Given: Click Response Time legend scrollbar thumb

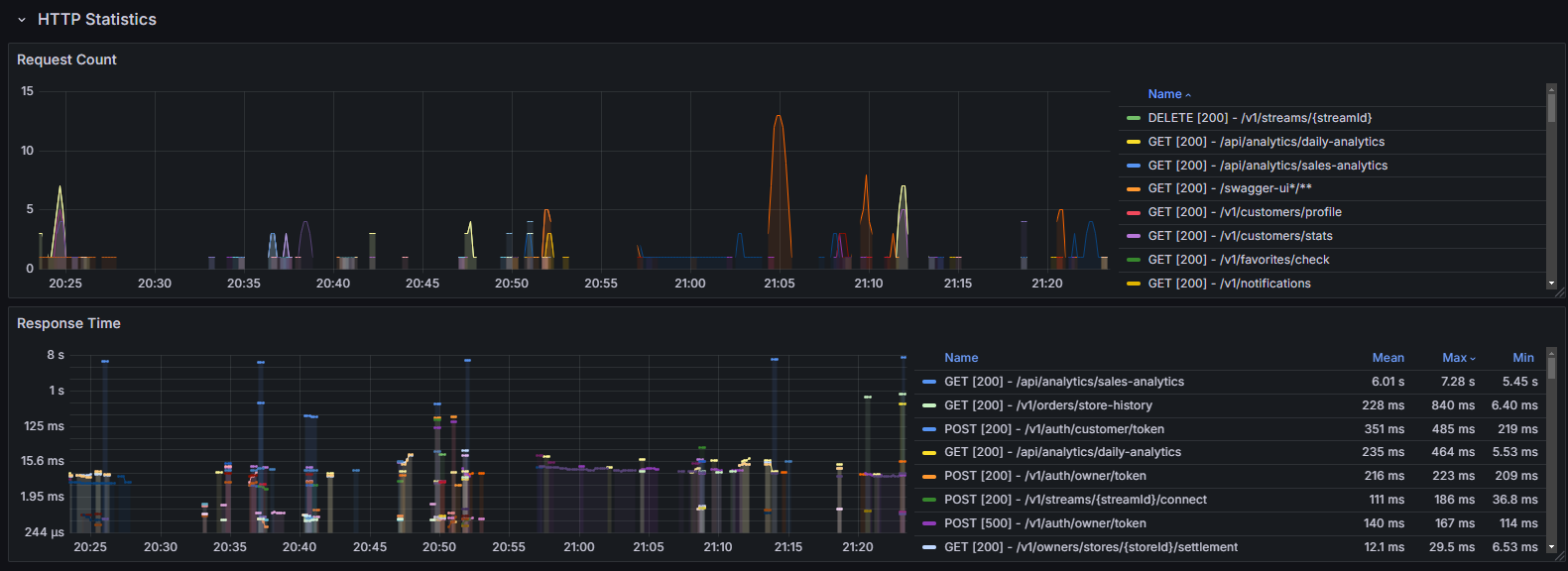Looking at the screenshot, I should coord(1552,369).
